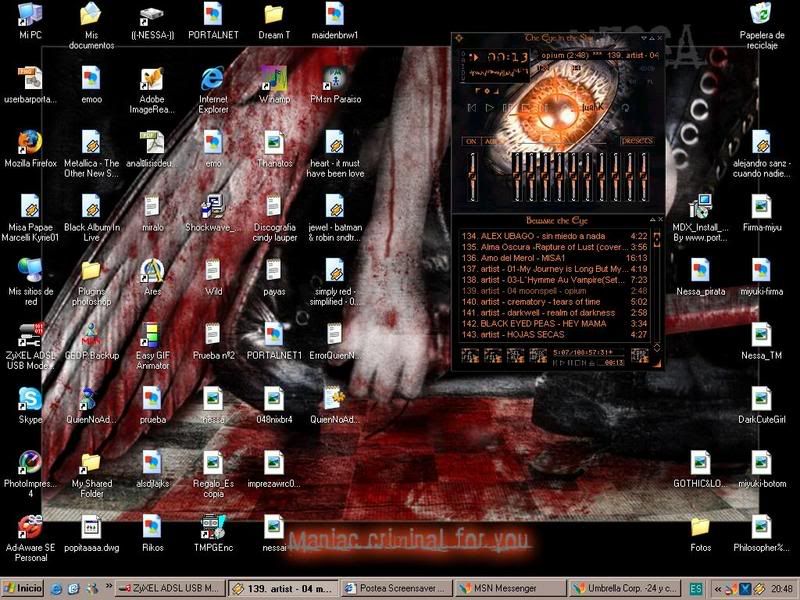
Task: Adjust the last equalizer band slider
Action: (644, 176)
